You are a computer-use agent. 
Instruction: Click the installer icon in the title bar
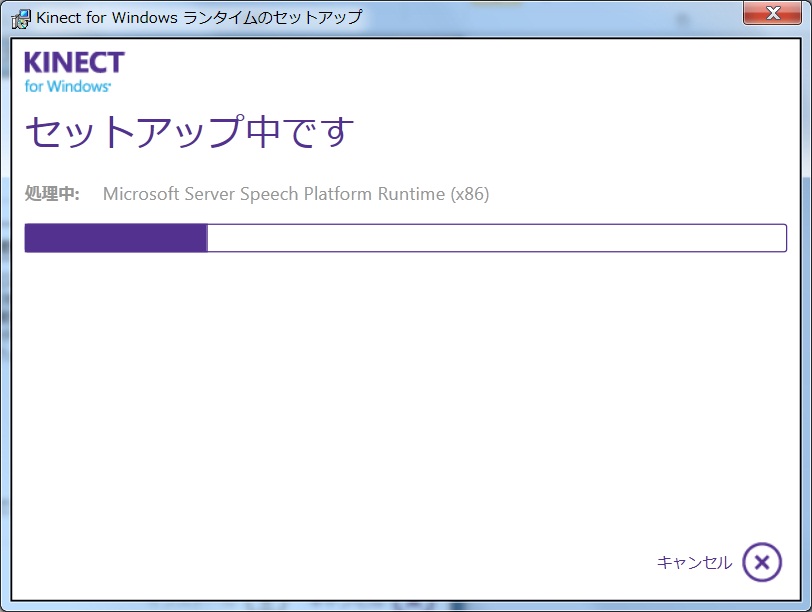[x=21, y=18]
